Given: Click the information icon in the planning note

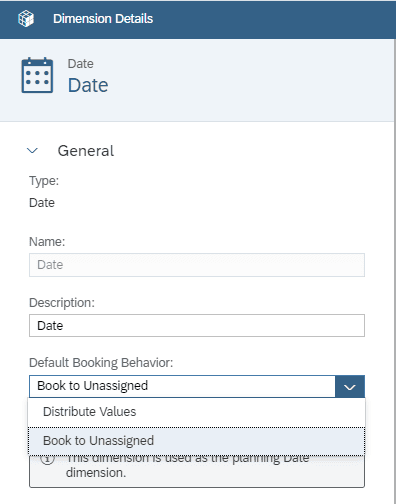Looking at the screenshot, I should 47,459.
